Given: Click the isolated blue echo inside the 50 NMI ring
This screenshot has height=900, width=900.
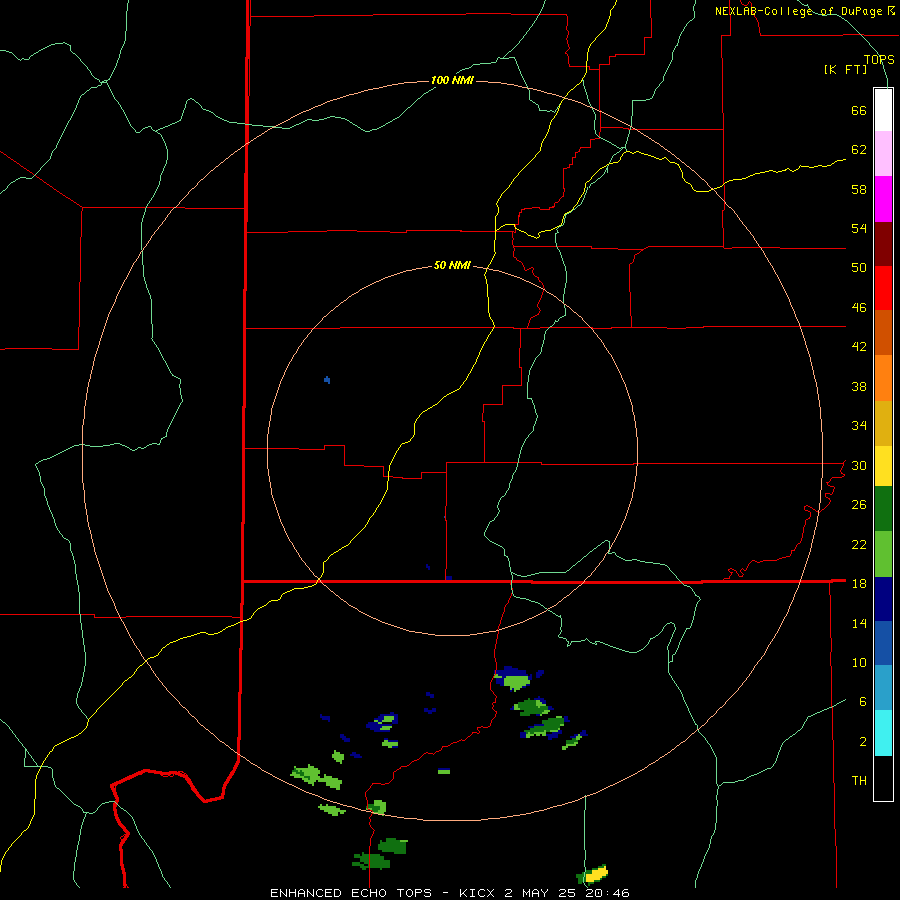Looking at the screenshot, I should [327, 379].
